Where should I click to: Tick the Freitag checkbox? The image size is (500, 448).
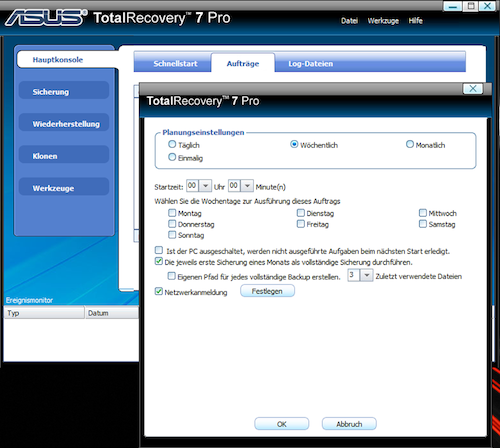coord(301,224)
